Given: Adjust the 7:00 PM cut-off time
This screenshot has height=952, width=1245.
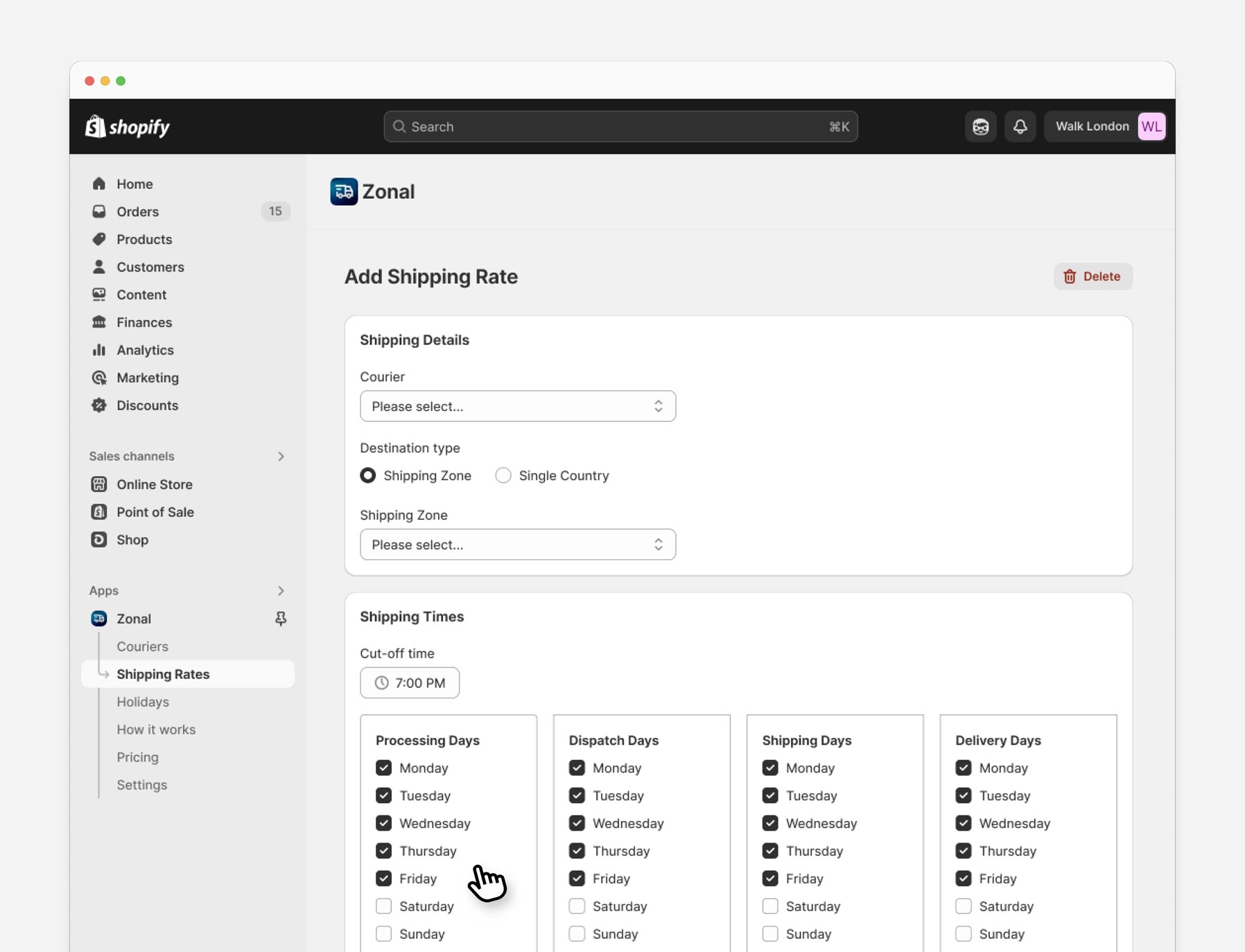Looking at the screenshot, I should (409, 682).
